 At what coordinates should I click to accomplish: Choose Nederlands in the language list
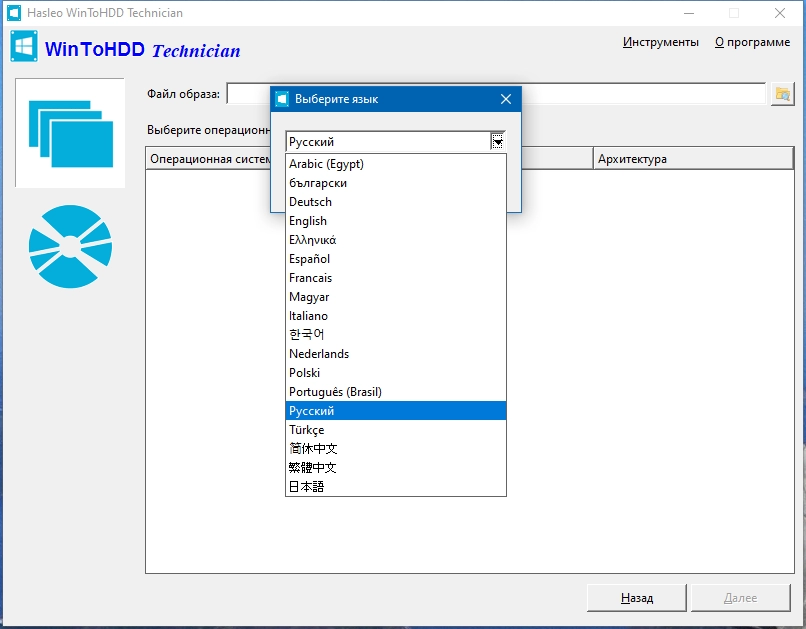pyautogui.click(x=396, y=354)
